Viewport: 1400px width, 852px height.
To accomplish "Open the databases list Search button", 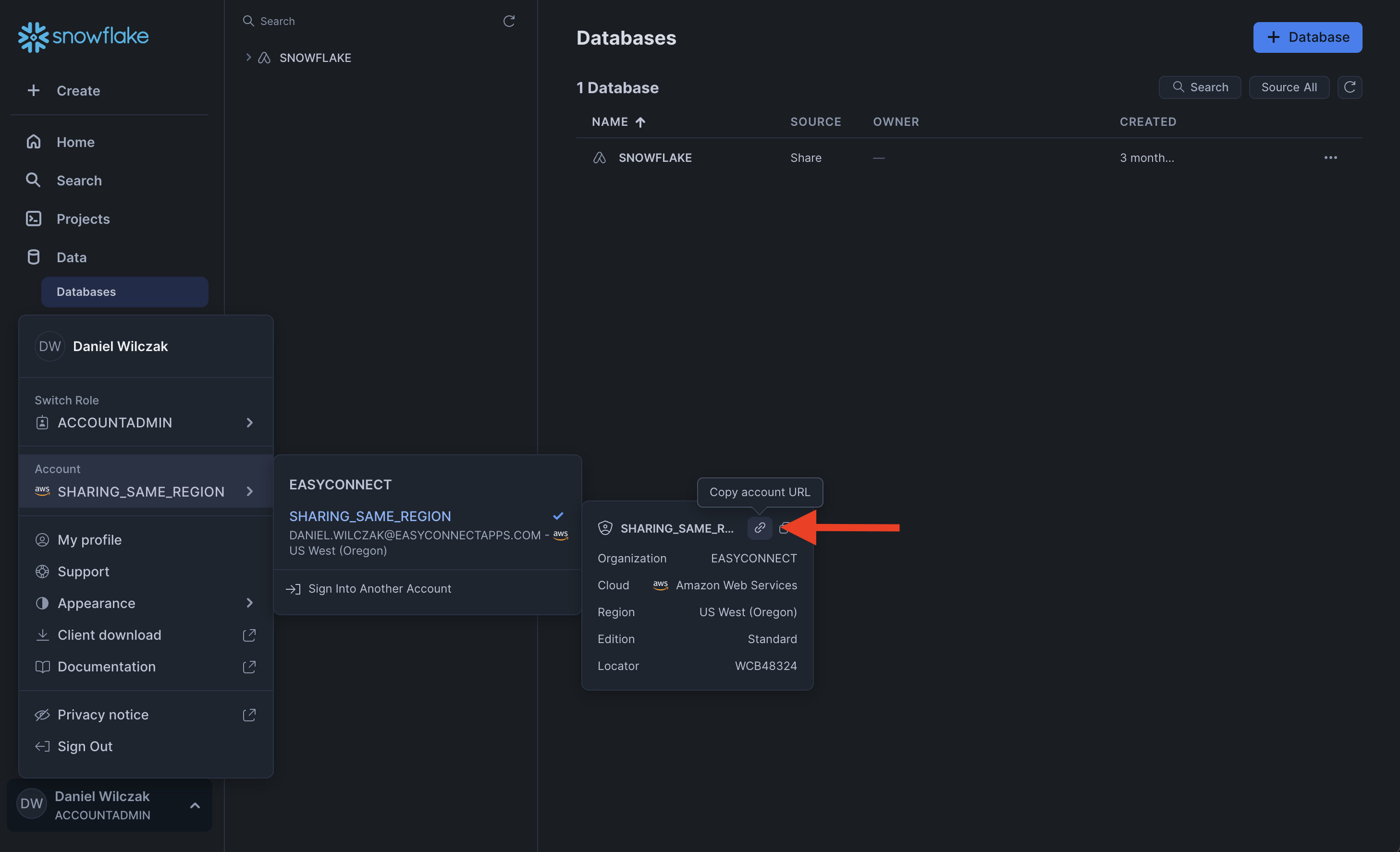I will 1200,87.
